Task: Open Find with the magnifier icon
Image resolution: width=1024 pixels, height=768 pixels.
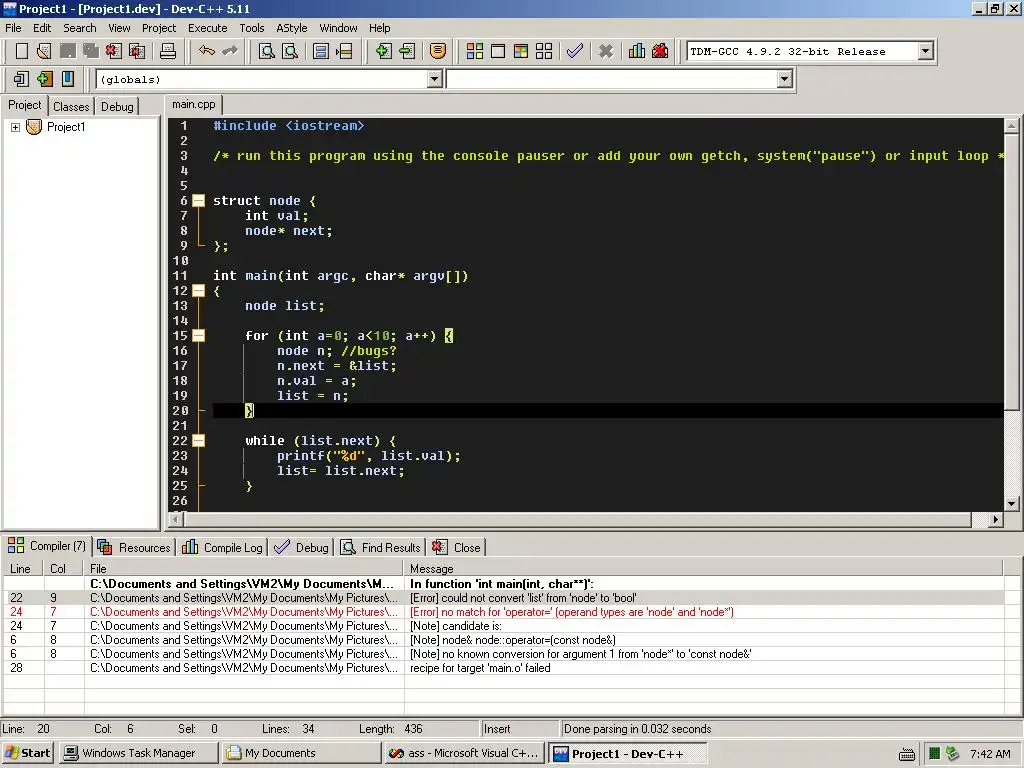Action: (x=266, y=51)
